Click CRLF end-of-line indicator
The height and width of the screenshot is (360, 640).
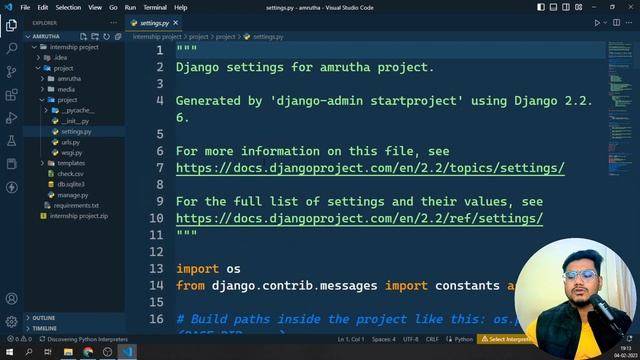coord(432,339)
